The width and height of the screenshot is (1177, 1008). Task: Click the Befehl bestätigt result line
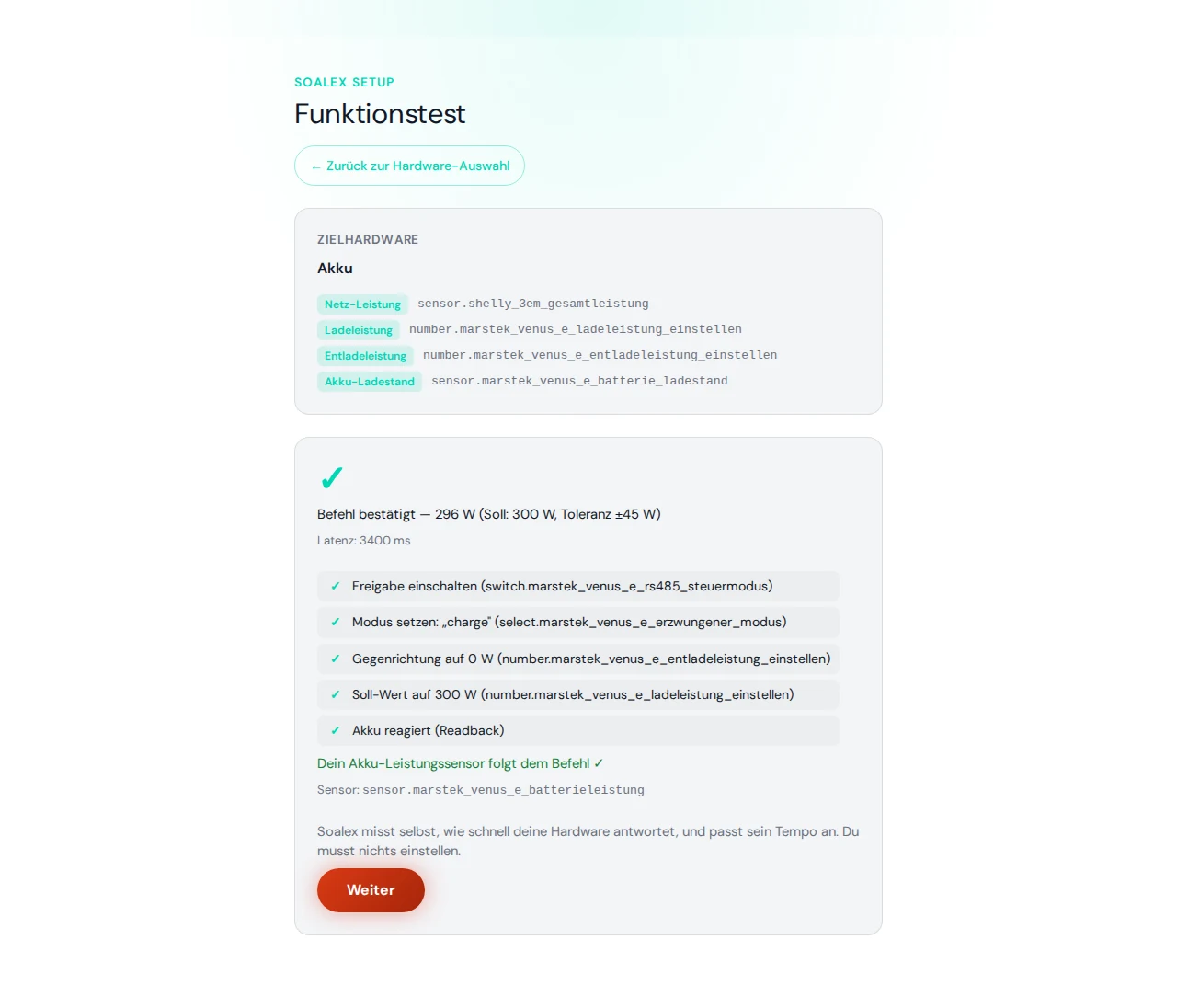click(489, 514)
